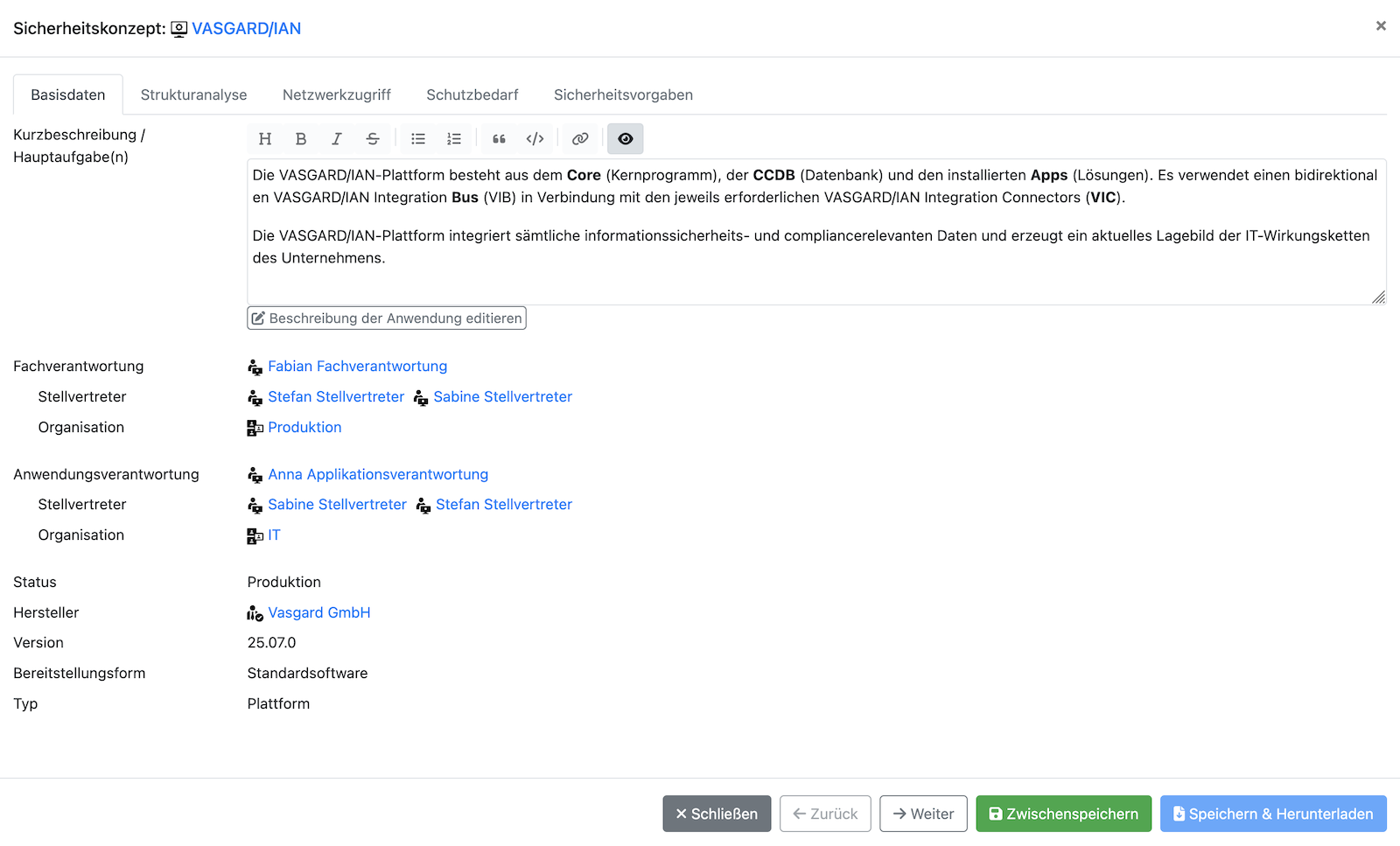
Task: Insert a block quote
Action: point(500,139)
